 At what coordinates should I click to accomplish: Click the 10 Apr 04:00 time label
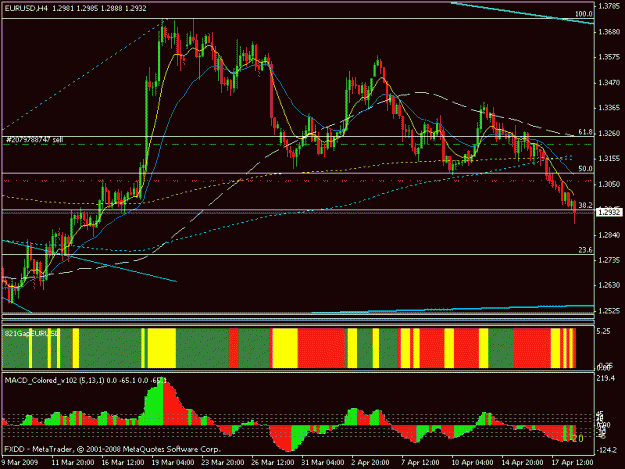[x=472, y=462]
